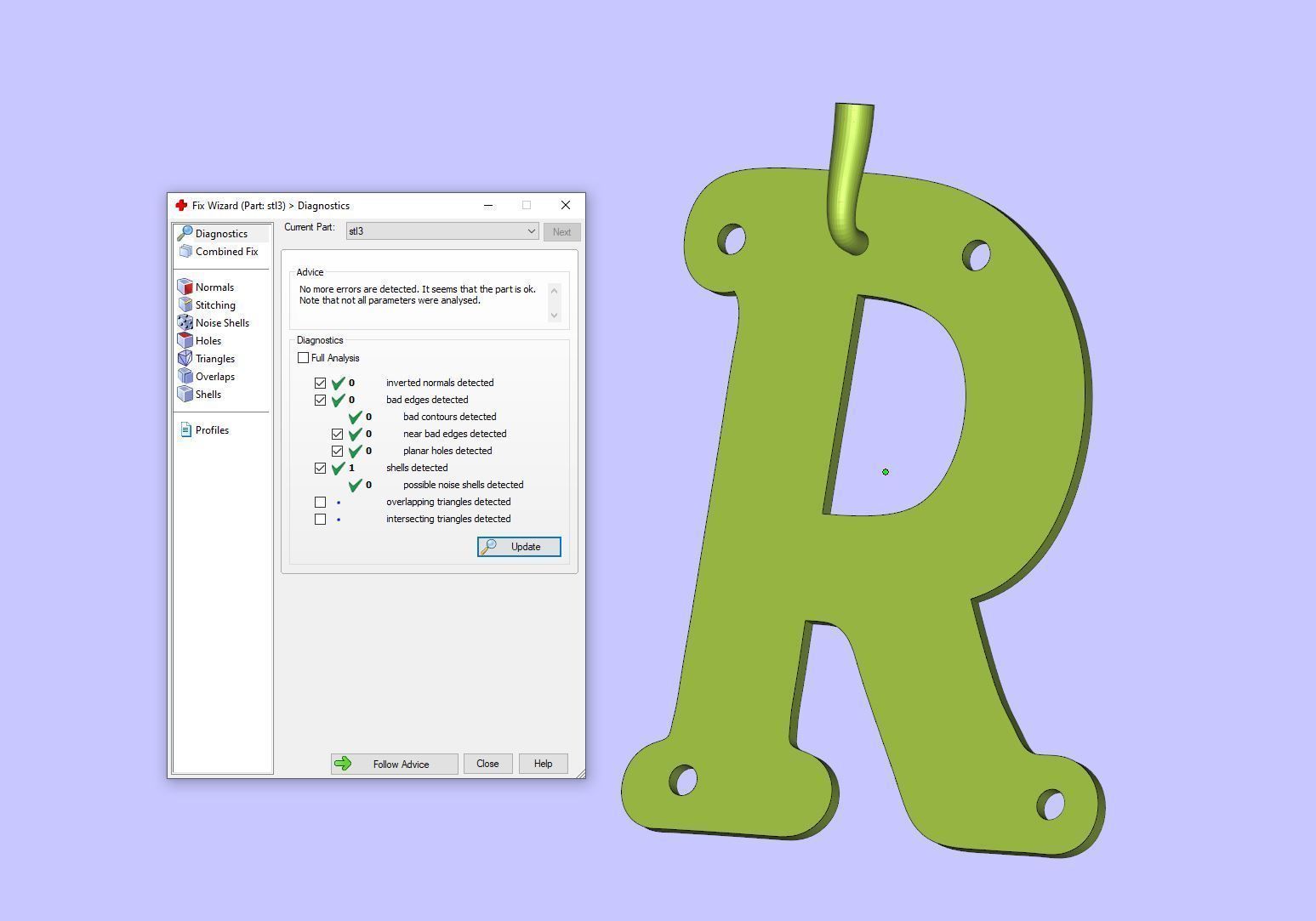1316x921 pixels.
Task: Click the Diagnostics magnifier icon in sidebar
Action: (x=185, y=233)
